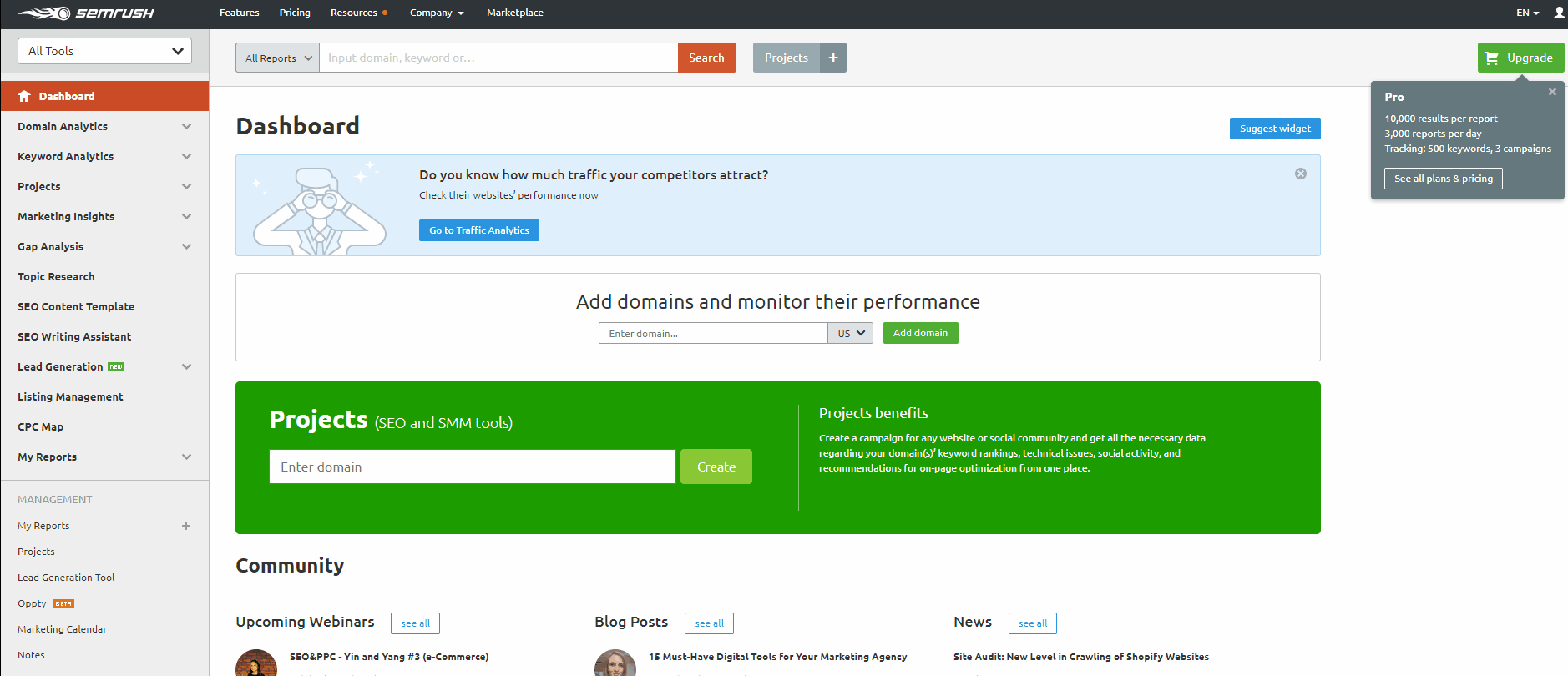Click Suggest widget button
This screenshot has height=676, width=1568.
coord(1275,129)
